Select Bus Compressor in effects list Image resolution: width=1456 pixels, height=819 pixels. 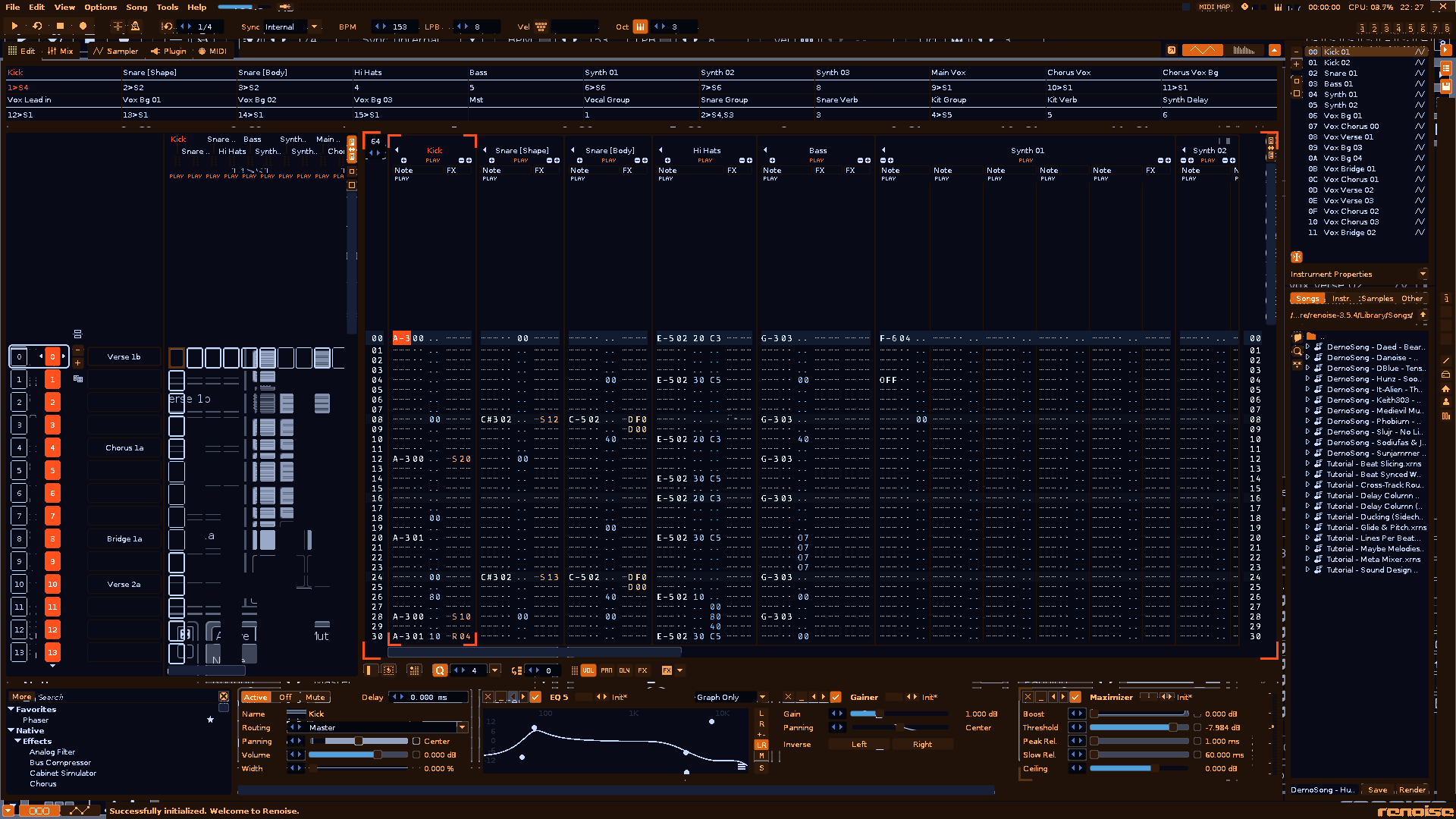(x=60, y=762)
